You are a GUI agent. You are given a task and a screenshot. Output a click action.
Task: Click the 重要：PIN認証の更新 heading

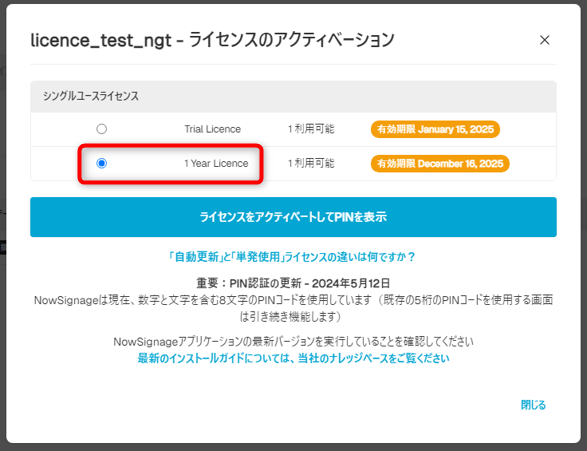tap(293, 283)
